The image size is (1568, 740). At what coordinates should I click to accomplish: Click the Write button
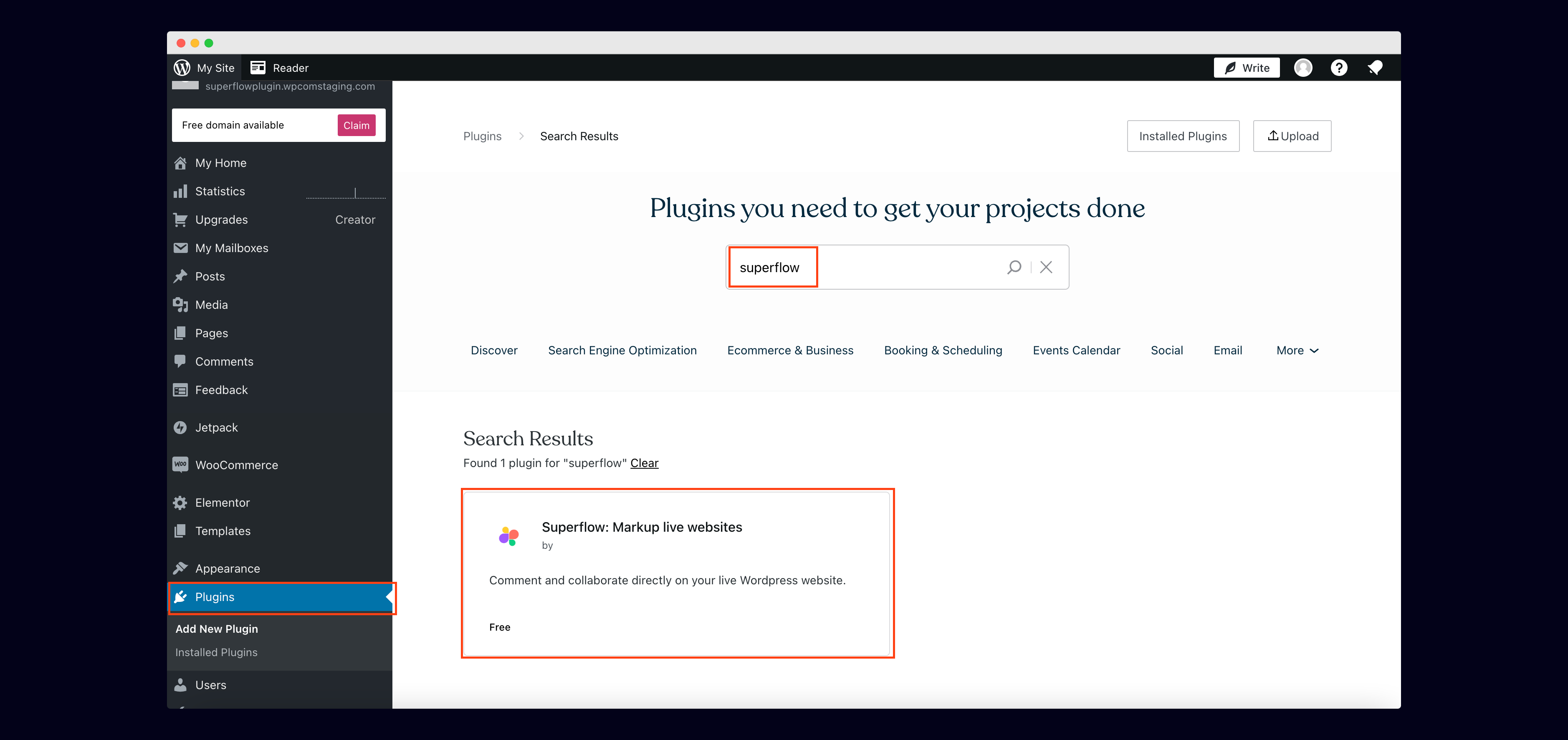click(x=1246, y=68)
